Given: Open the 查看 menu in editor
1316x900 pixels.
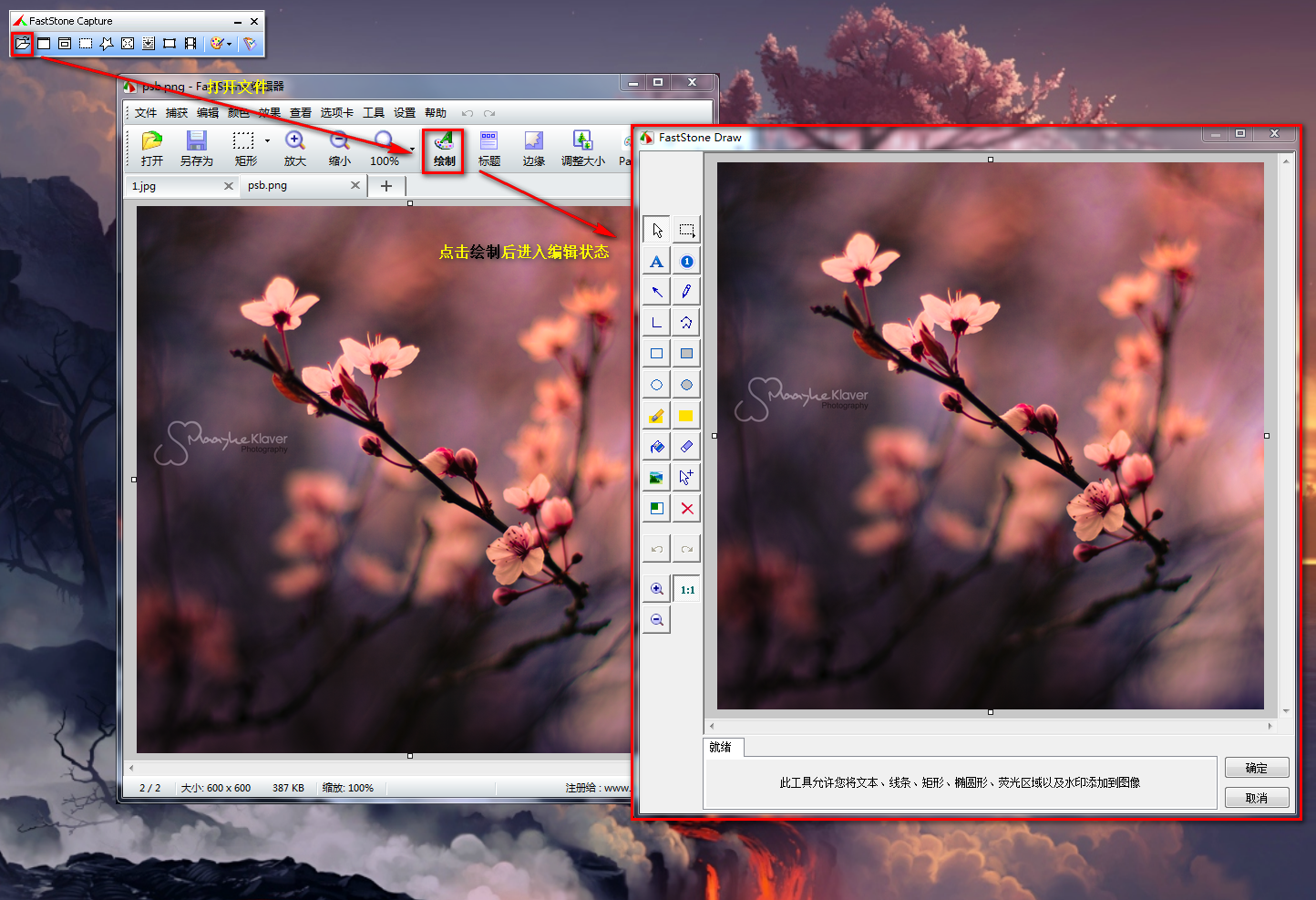Looking at the screenshot, I should point(301,113).
